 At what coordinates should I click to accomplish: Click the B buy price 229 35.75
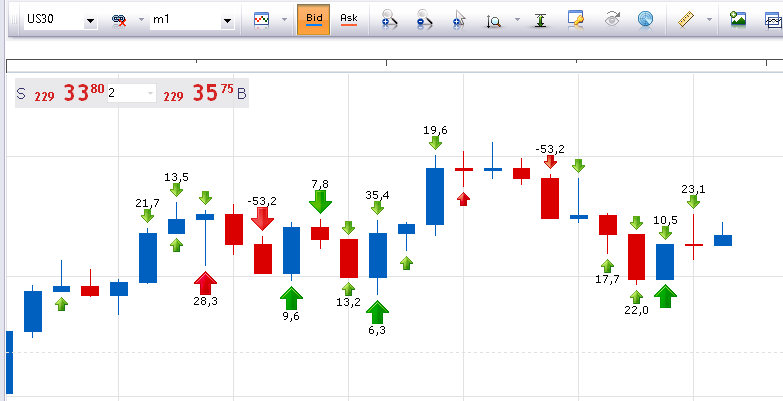(205, 93)
